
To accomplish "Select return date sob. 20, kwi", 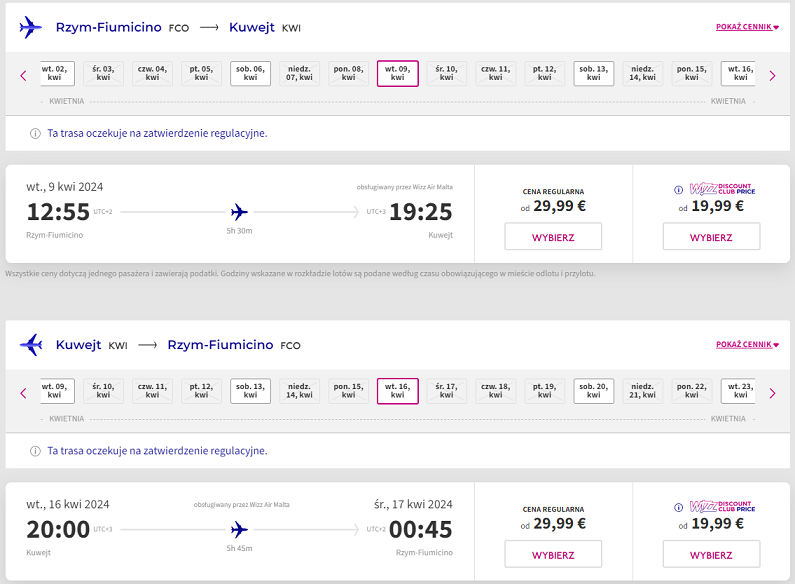I will click(594, 391).
